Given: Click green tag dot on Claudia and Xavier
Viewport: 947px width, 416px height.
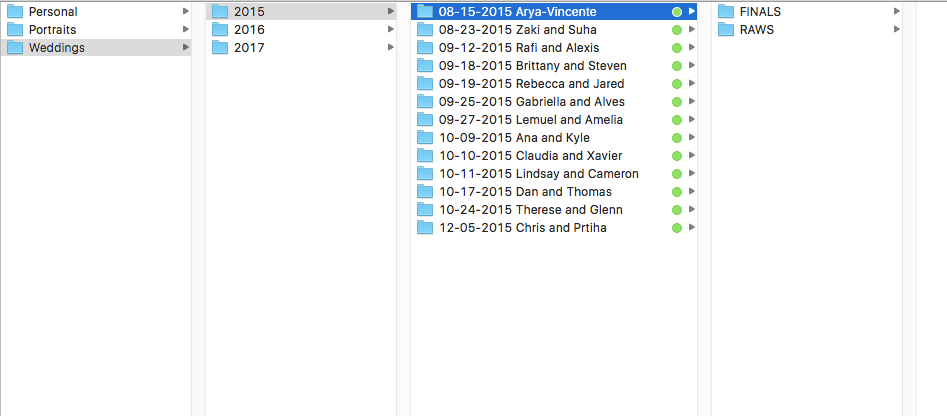Looking at the screenshot, I should (676, 156).
